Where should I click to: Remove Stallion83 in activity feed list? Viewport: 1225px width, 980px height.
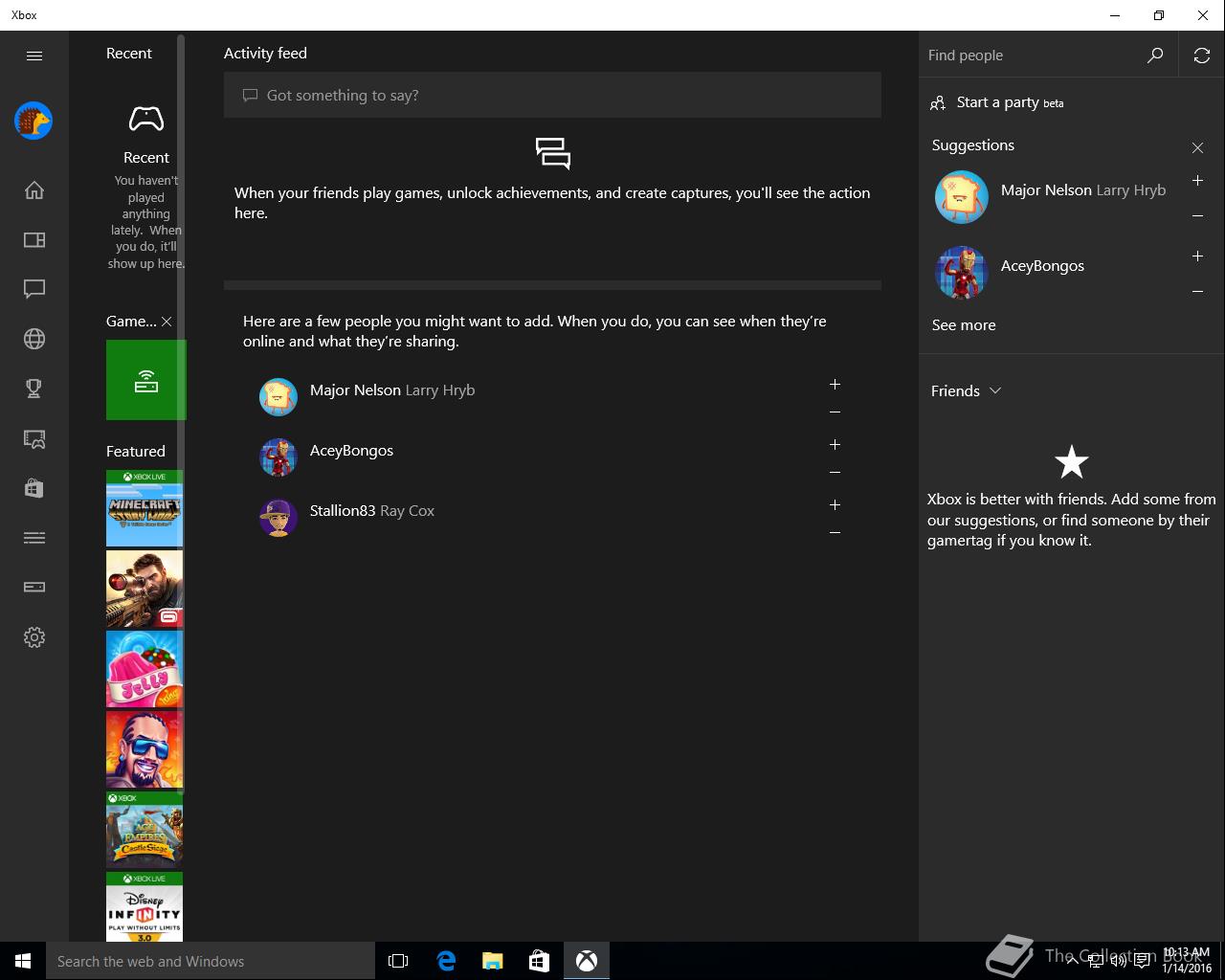tap(835, 533)
